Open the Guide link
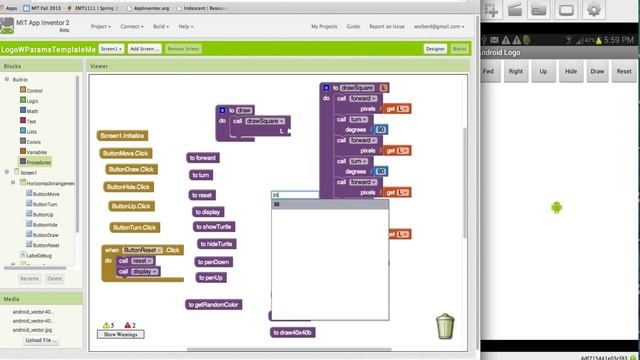 353,27
